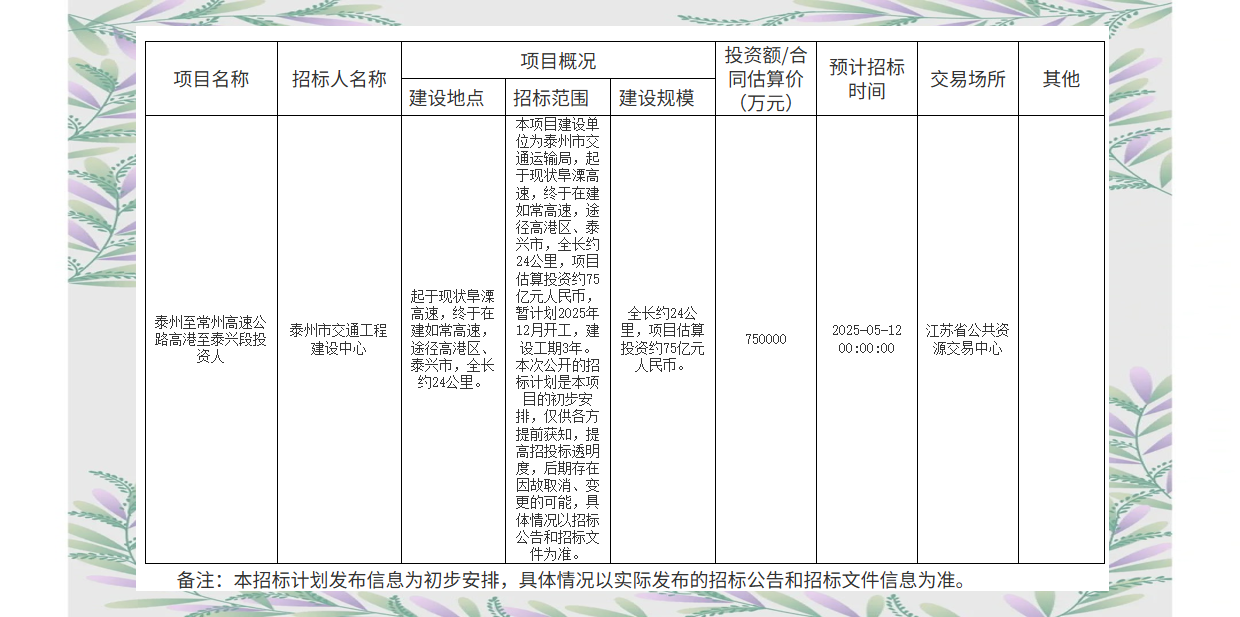Click the 交易场所 column header
This screenshot has width=1240, height=617.
tap(968, 79)
